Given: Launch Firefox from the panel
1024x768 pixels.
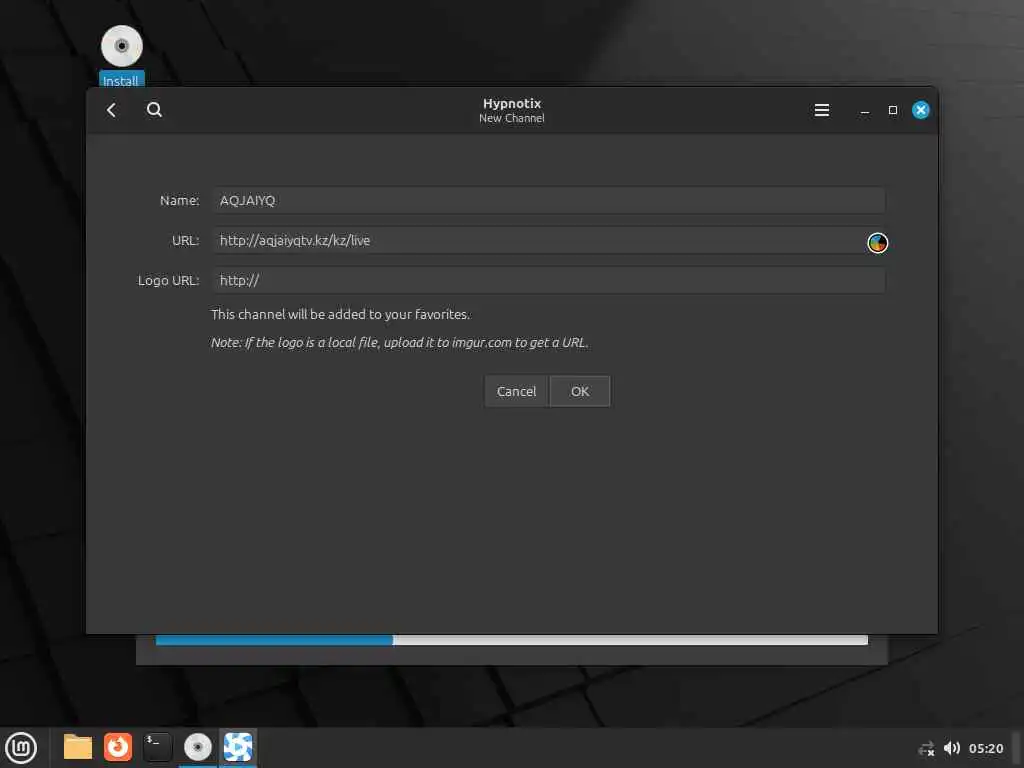Looking at the screenshot, I should 118,747.
